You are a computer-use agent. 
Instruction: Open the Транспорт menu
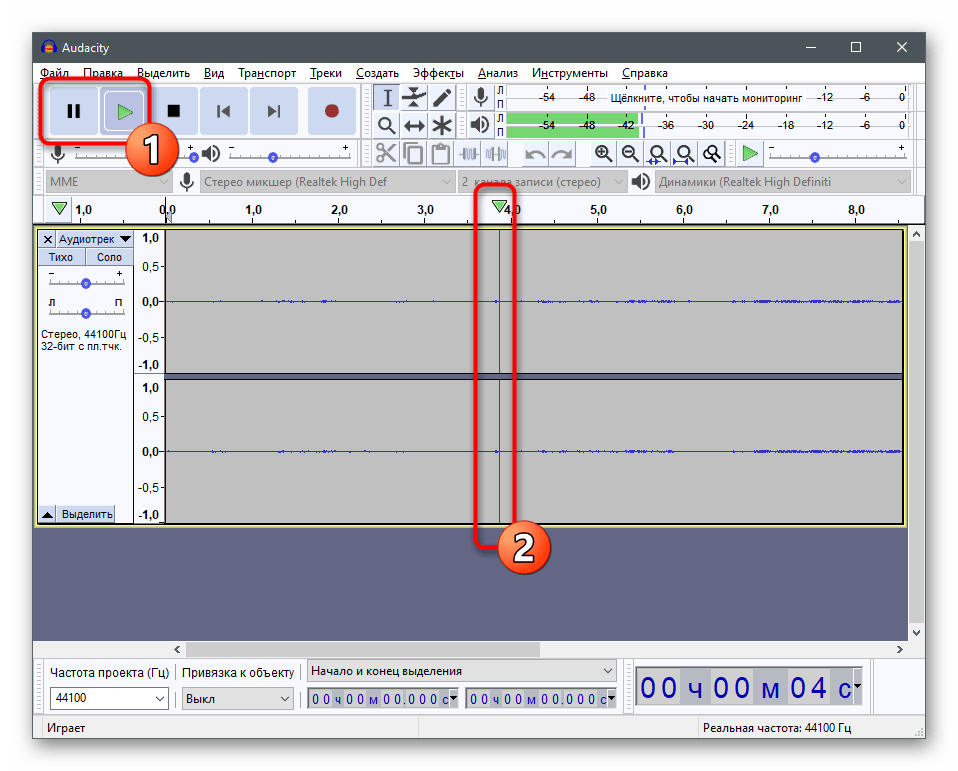(267, 73)
